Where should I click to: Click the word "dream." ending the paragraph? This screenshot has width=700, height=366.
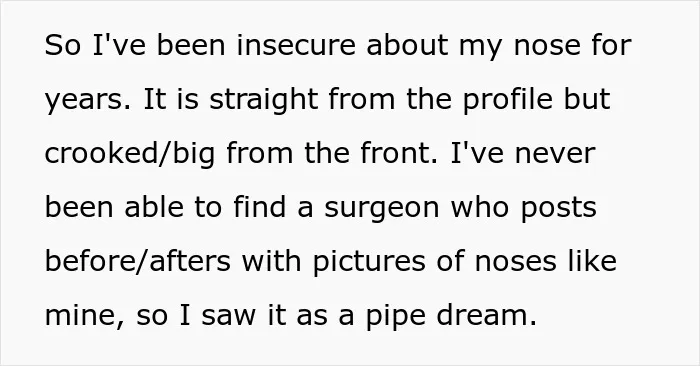(486, 315)
